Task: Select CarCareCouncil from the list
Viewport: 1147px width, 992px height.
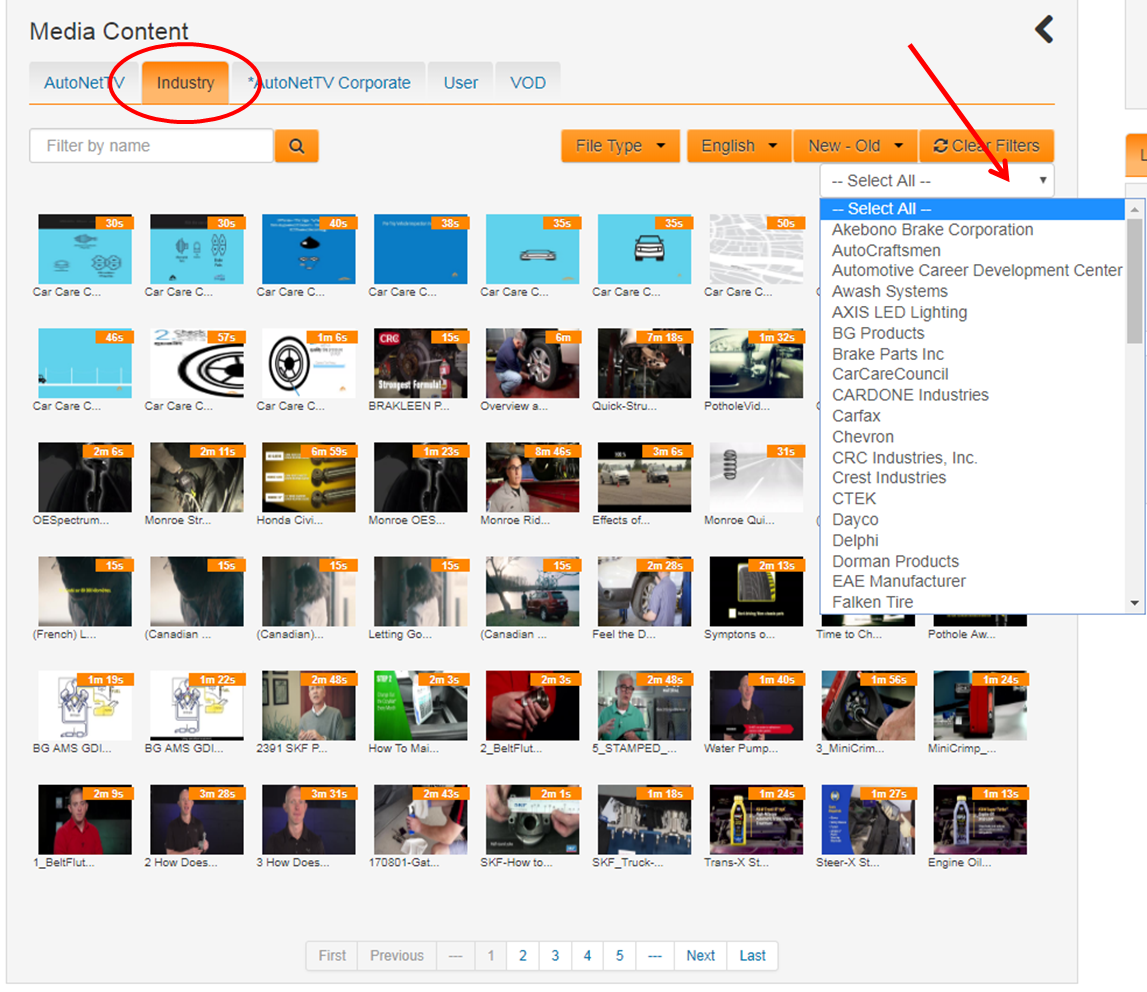Action: click(x=972, y=374)
